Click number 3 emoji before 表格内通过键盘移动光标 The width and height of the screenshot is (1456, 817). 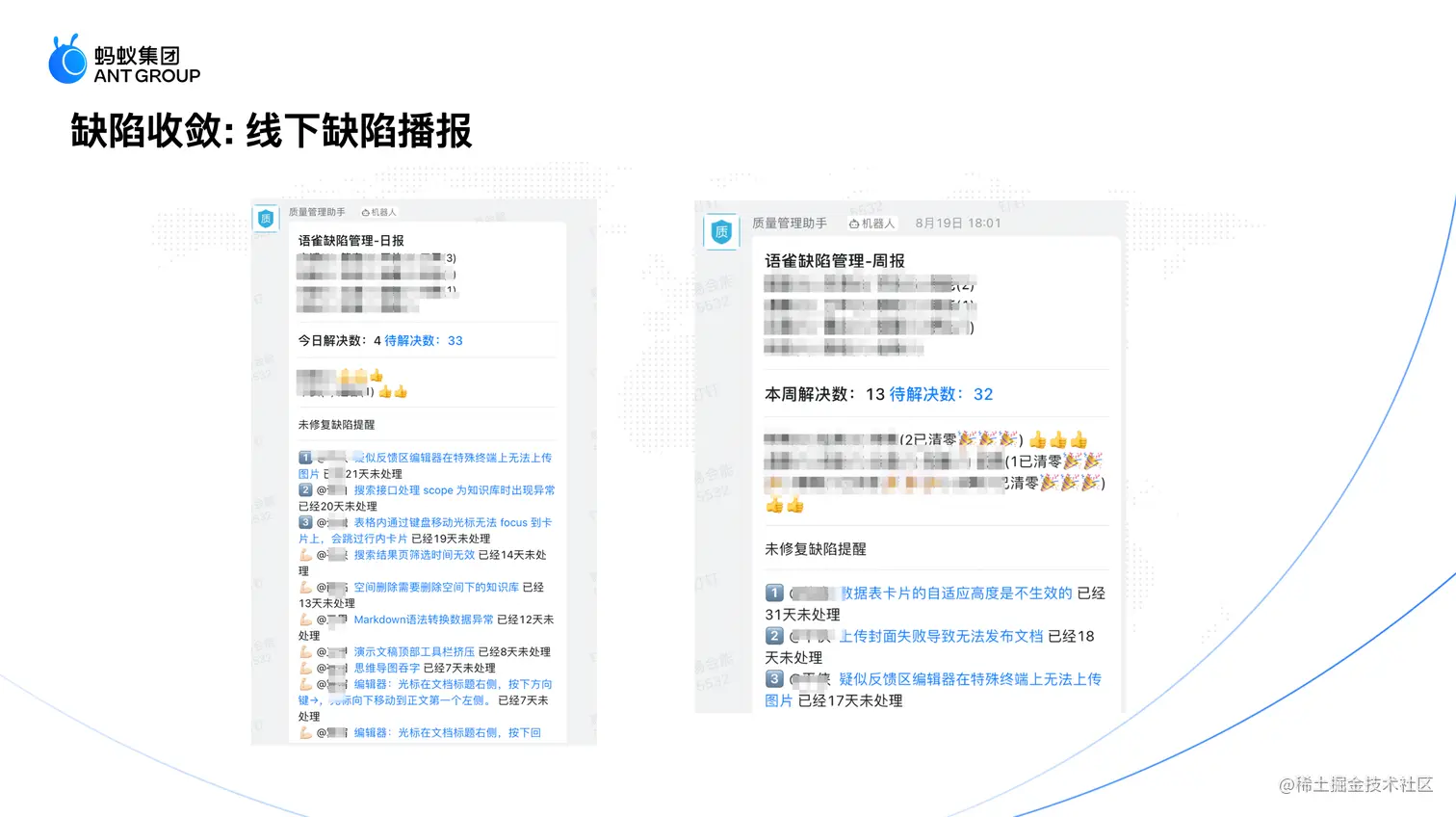click(x=305, y=522)
